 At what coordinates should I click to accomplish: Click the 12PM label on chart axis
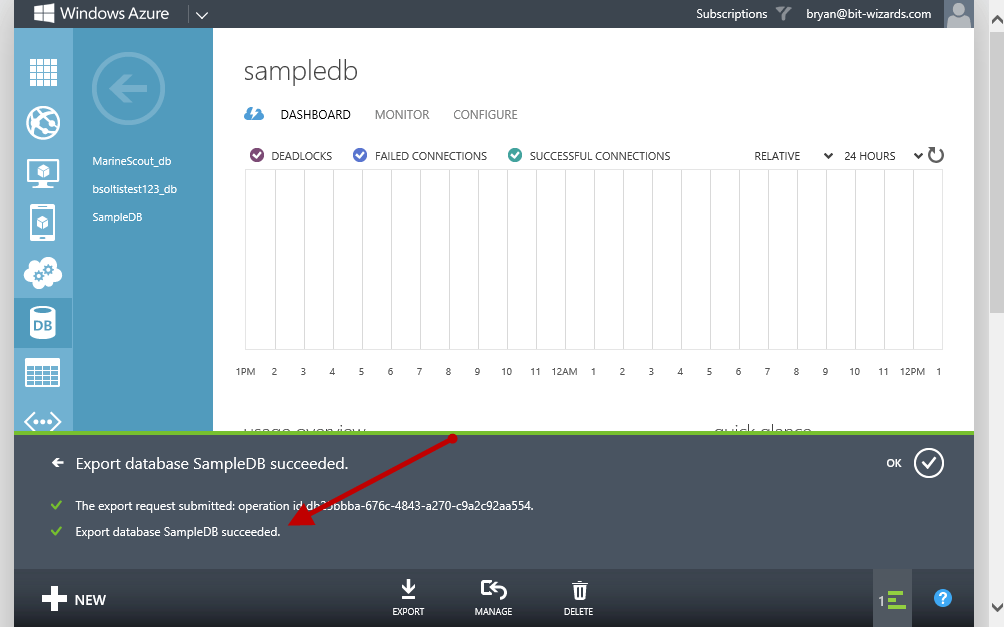pos(912,371)
